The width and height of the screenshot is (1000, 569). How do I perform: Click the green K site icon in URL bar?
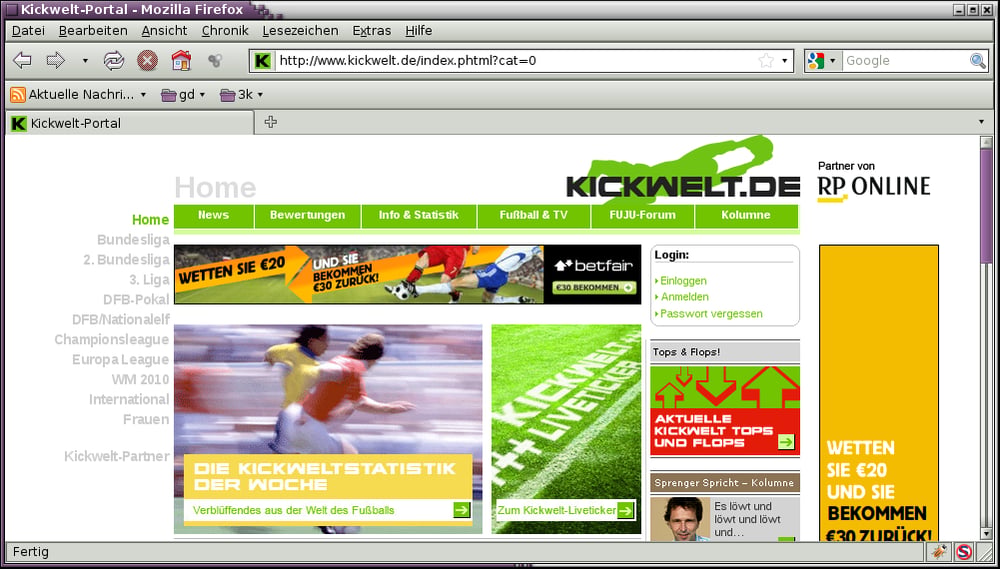click(x=262, y=61)
